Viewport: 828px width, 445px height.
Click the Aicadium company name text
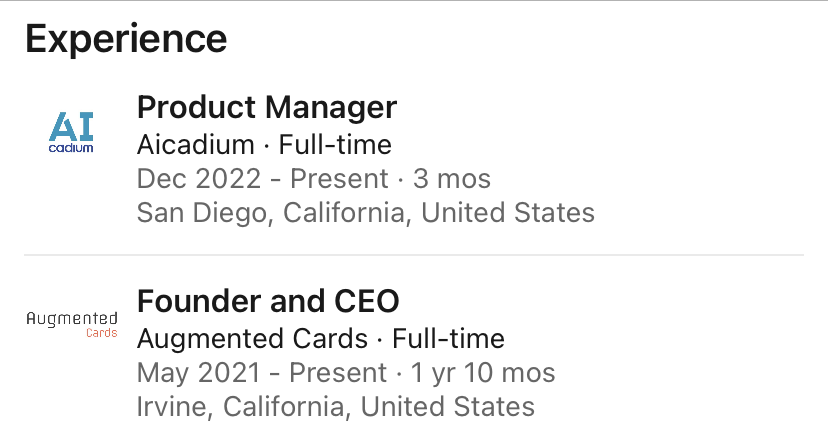(x=195, y=145)
